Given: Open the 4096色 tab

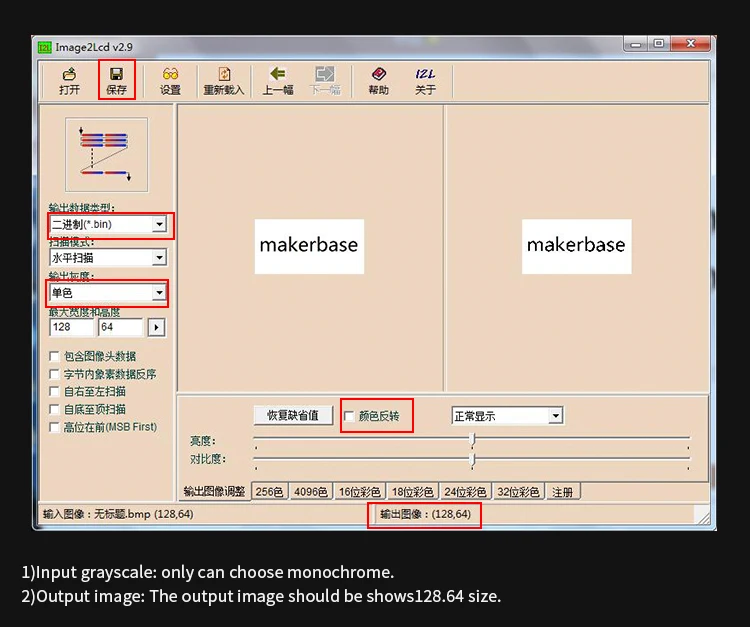Looking at the screenshot, I should 311,492.
